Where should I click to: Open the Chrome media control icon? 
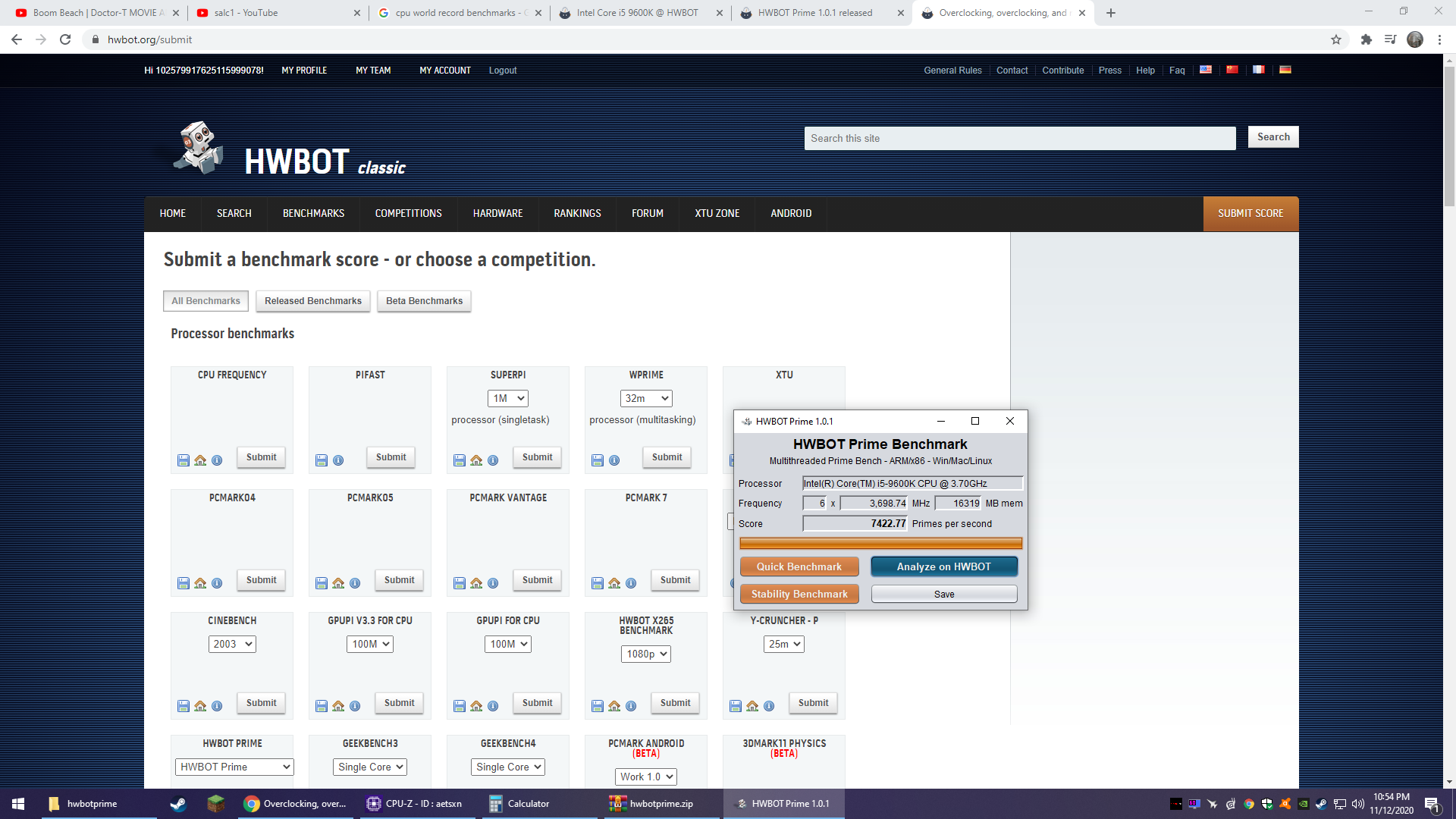(x=1390, y=39)
